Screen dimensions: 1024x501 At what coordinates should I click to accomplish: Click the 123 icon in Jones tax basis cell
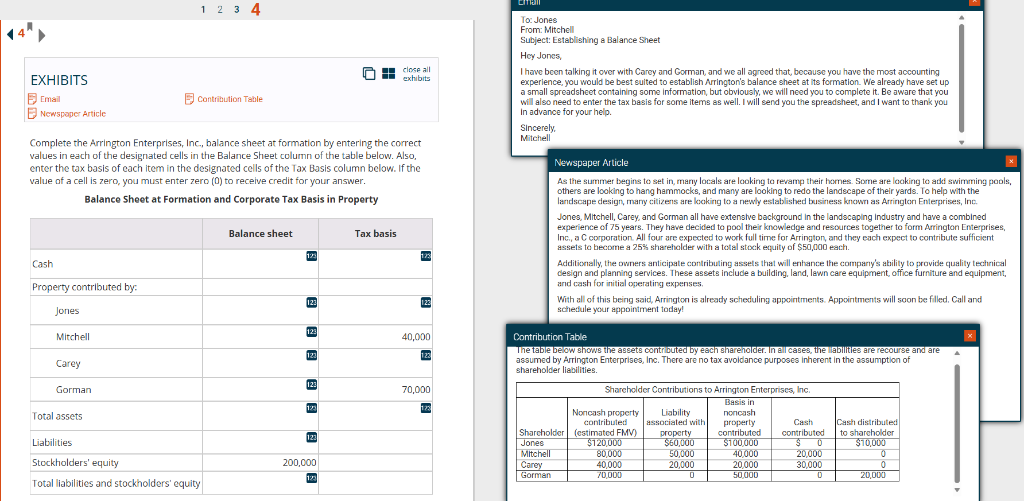(425, 302)
